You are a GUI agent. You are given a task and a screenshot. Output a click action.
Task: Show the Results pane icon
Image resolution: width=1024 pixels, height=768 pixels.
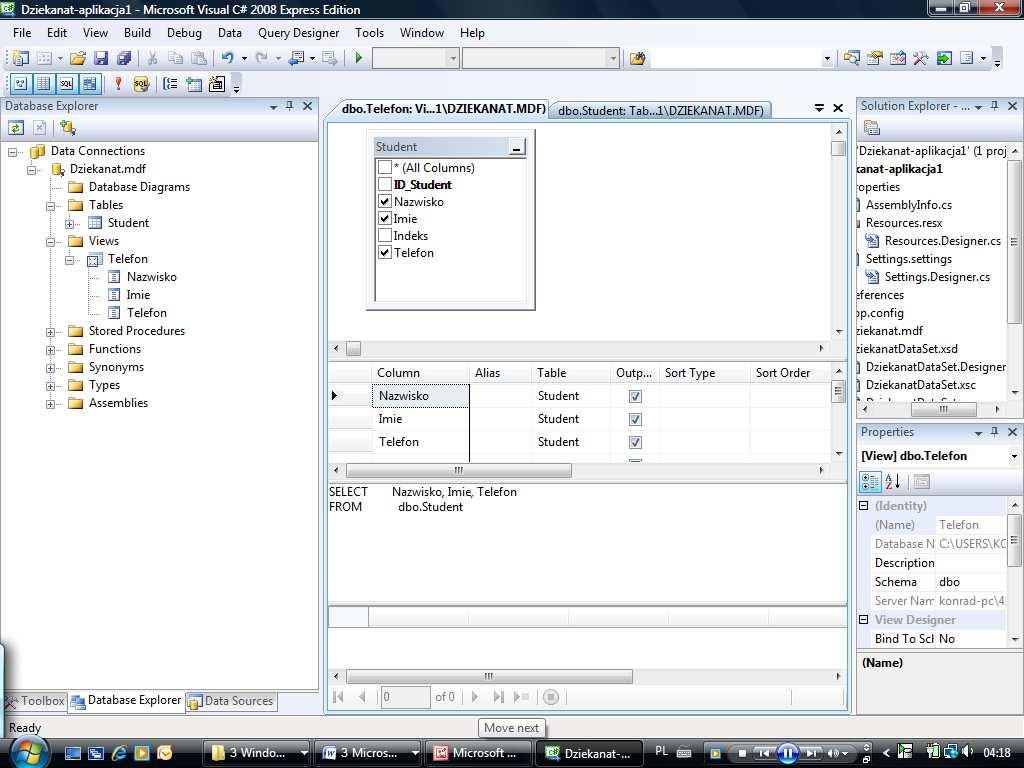tap(89, 84)
